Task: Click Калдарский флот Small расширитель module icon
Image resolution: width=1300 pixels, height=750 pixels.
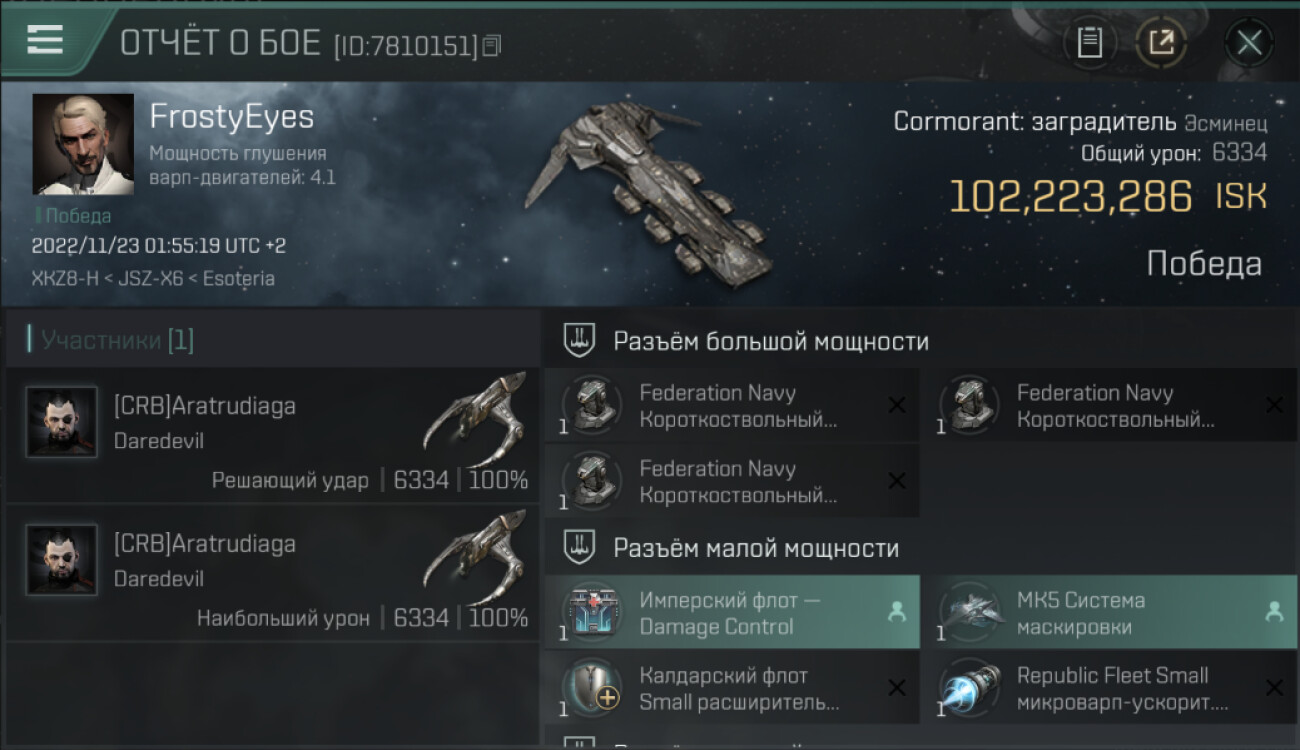Action: 593,688
